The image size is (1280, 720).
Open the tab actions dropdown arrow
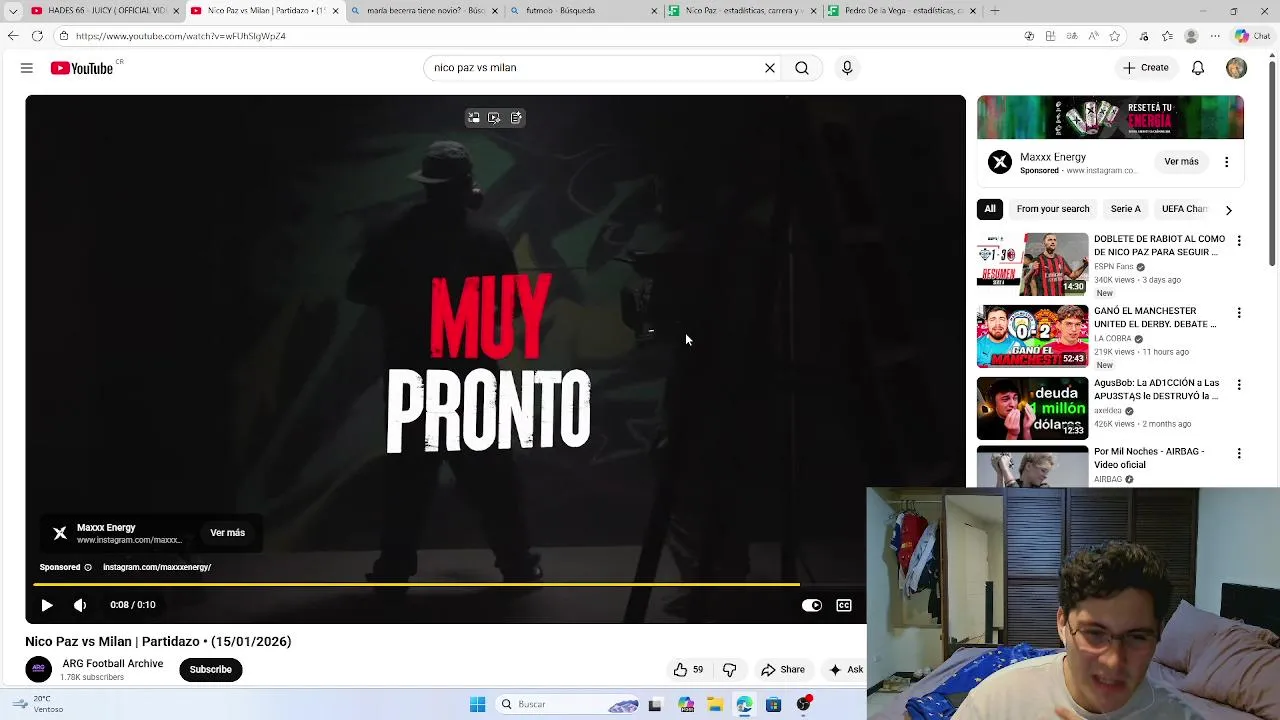(13, 11)
